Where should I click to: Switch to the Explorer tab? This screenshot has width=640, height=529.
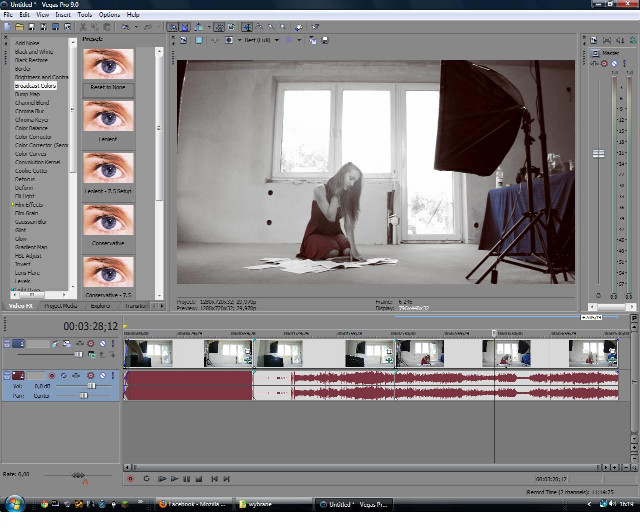[x=100, y=306]
